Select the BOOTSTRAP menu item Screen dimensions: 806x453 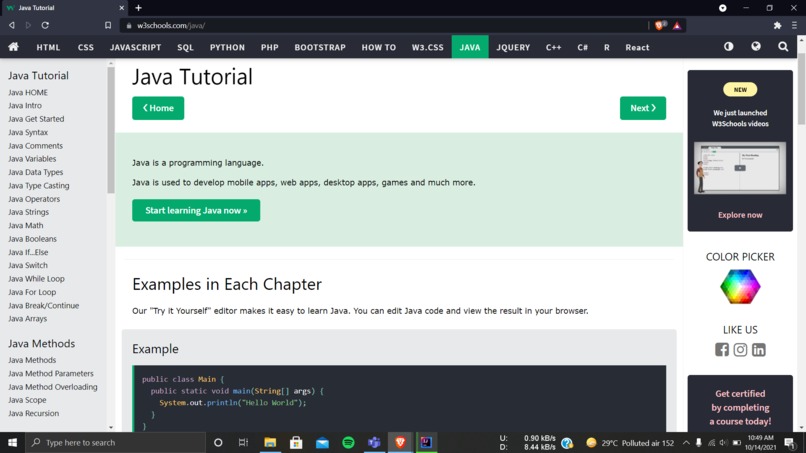pos(320,47)
